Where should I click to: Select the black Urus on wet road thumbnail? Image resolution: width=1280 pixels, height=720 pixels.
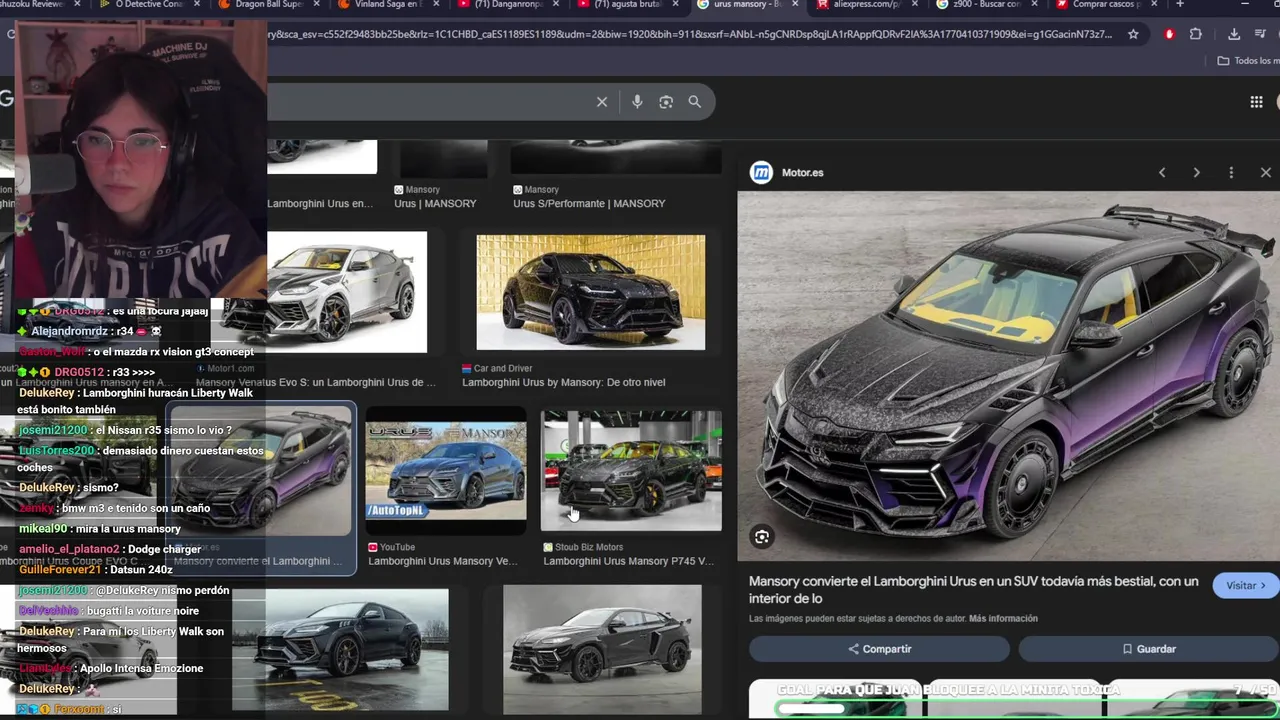click(x=340, y=649)
